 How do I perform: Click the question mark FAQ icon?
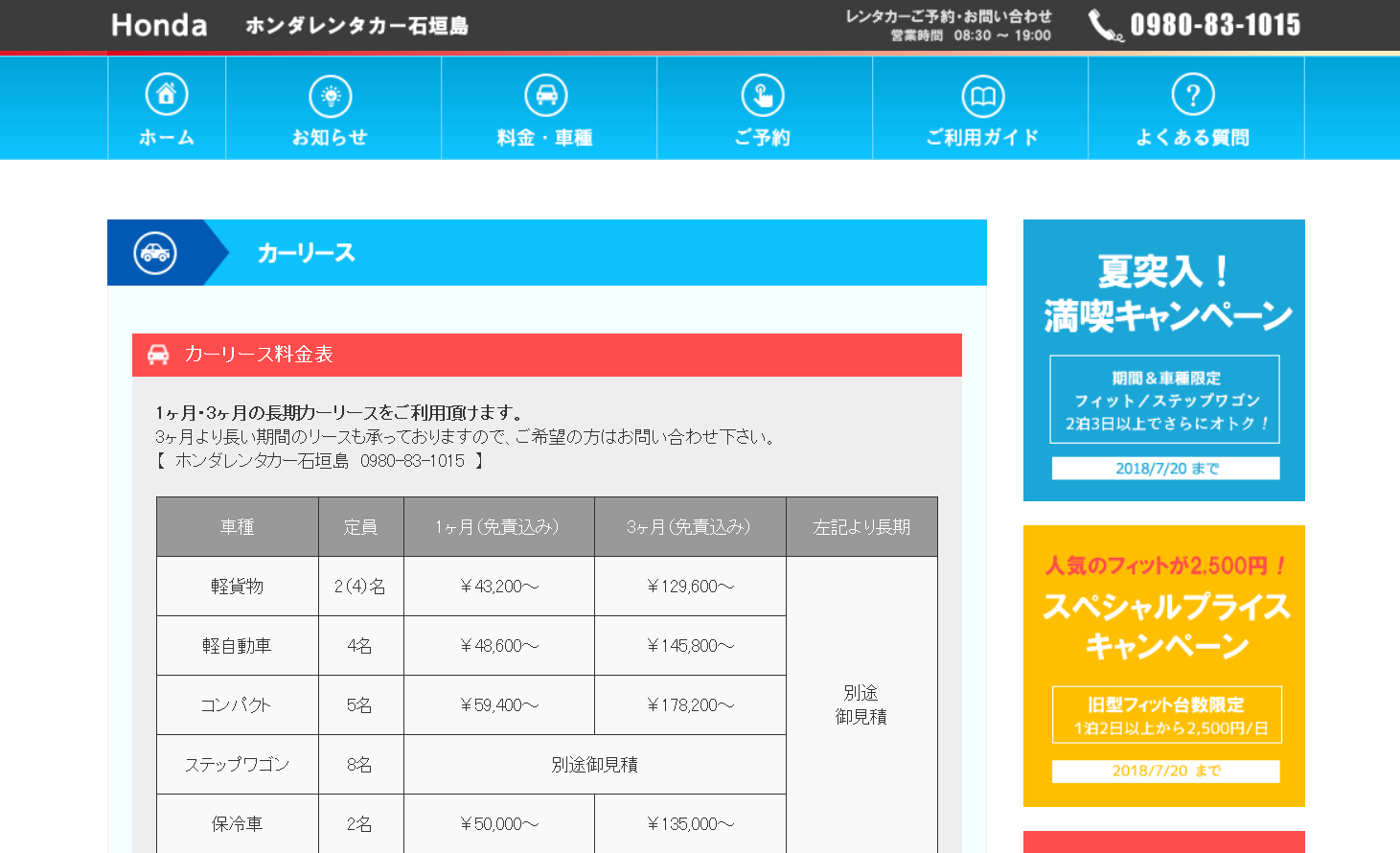[1193, 95]
